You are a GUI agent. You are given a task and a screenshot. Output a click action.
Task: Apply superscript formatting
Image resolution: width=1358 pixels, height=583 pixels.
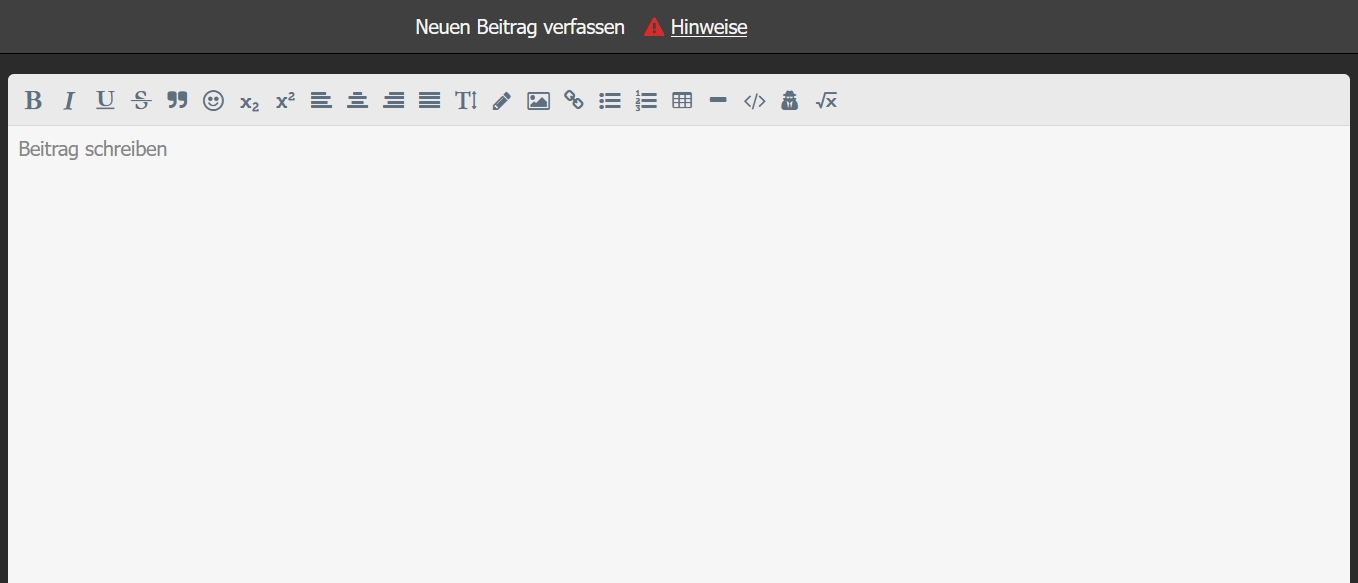pyautogui.click(x=285, y=100)
